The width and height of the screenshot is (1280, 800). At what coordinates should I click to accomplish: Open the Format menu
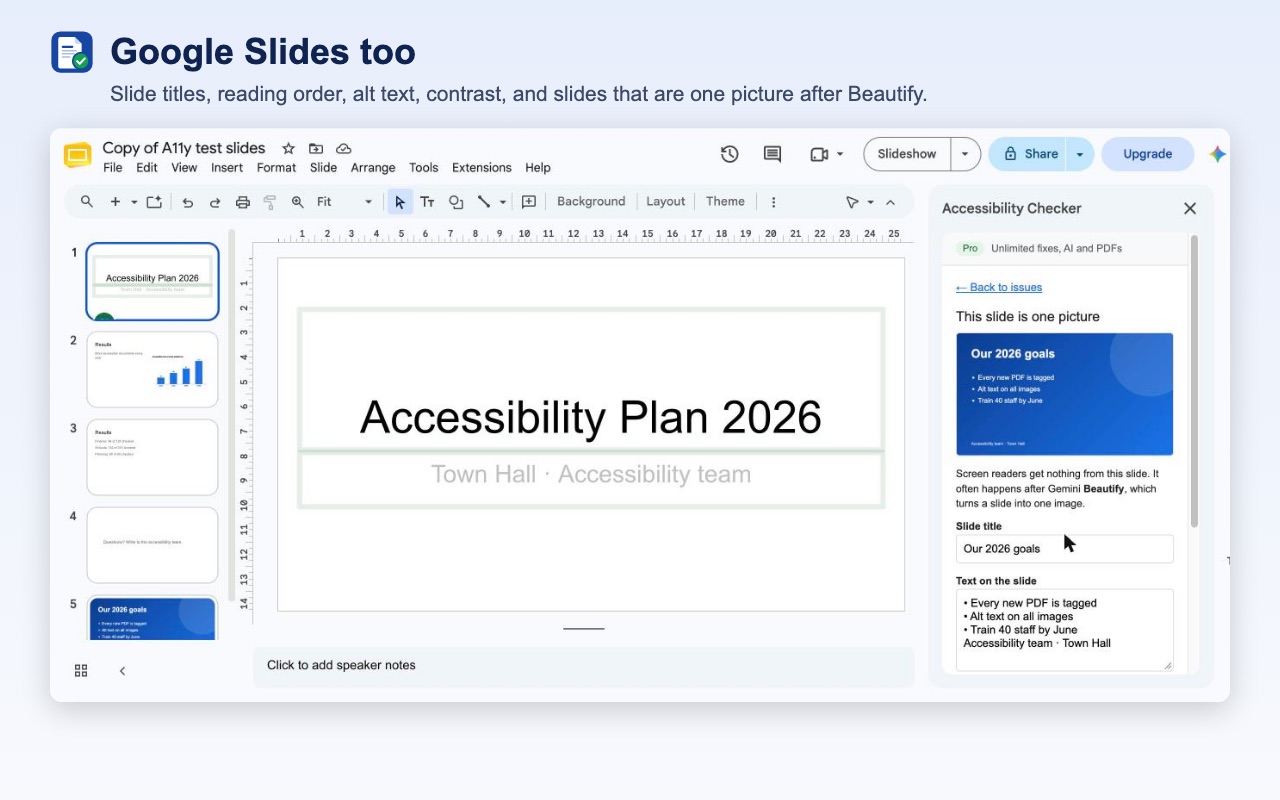click(x=276, y=168)
